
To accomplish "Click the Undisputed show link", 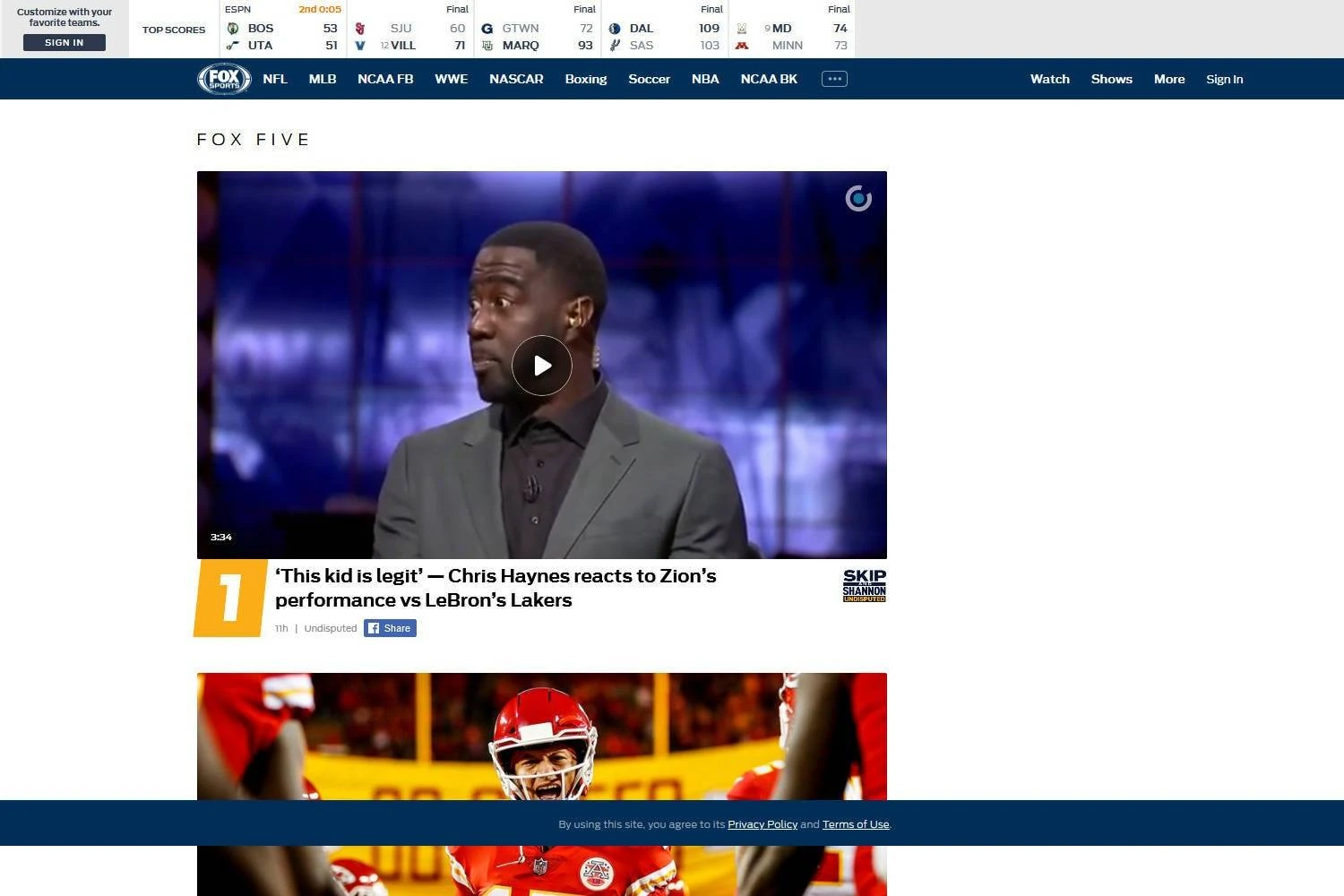I will (331, 628).
